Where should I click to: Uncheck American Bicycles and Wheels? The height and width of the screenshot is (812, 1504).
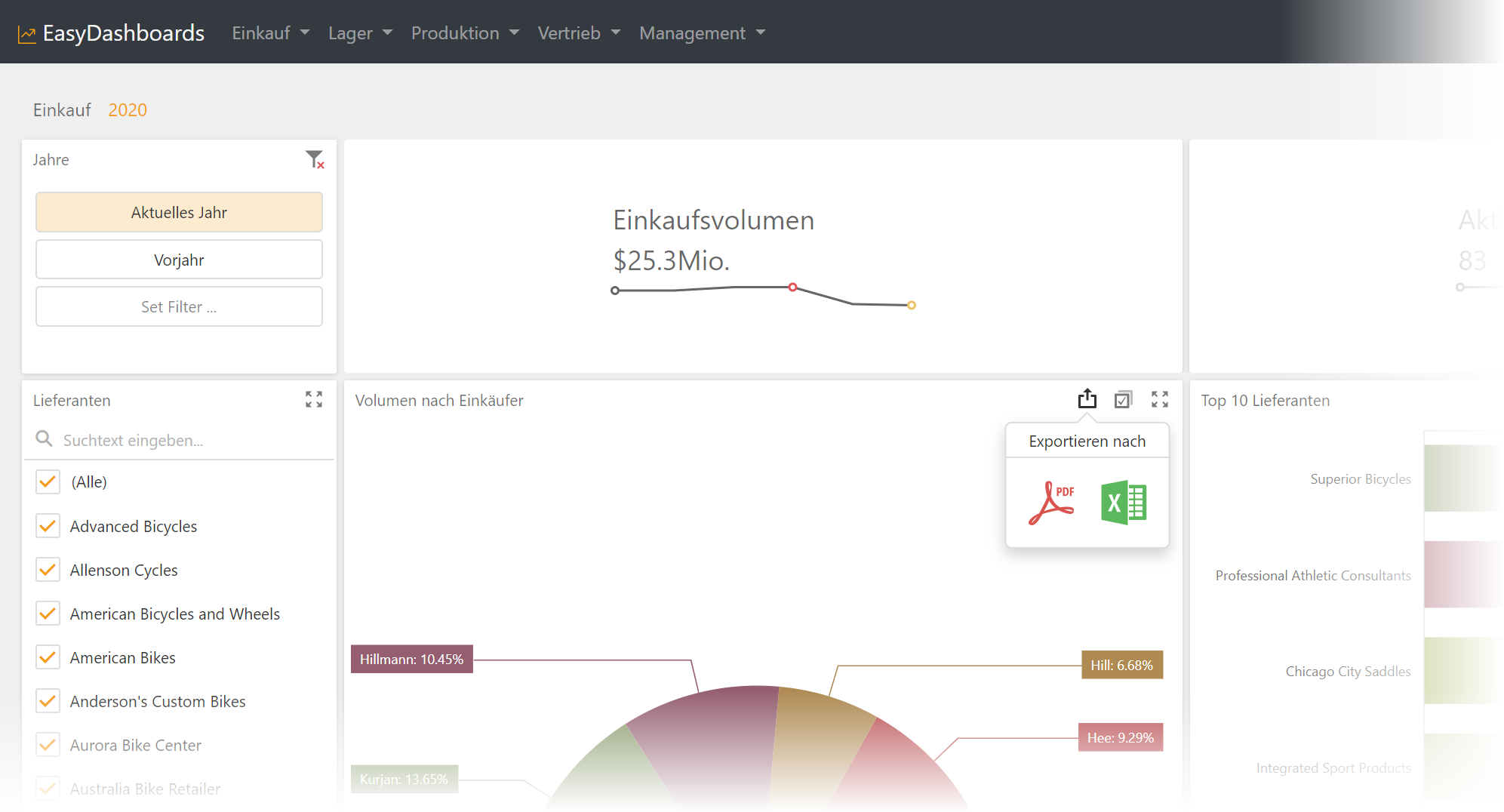[x=48, y=614]
